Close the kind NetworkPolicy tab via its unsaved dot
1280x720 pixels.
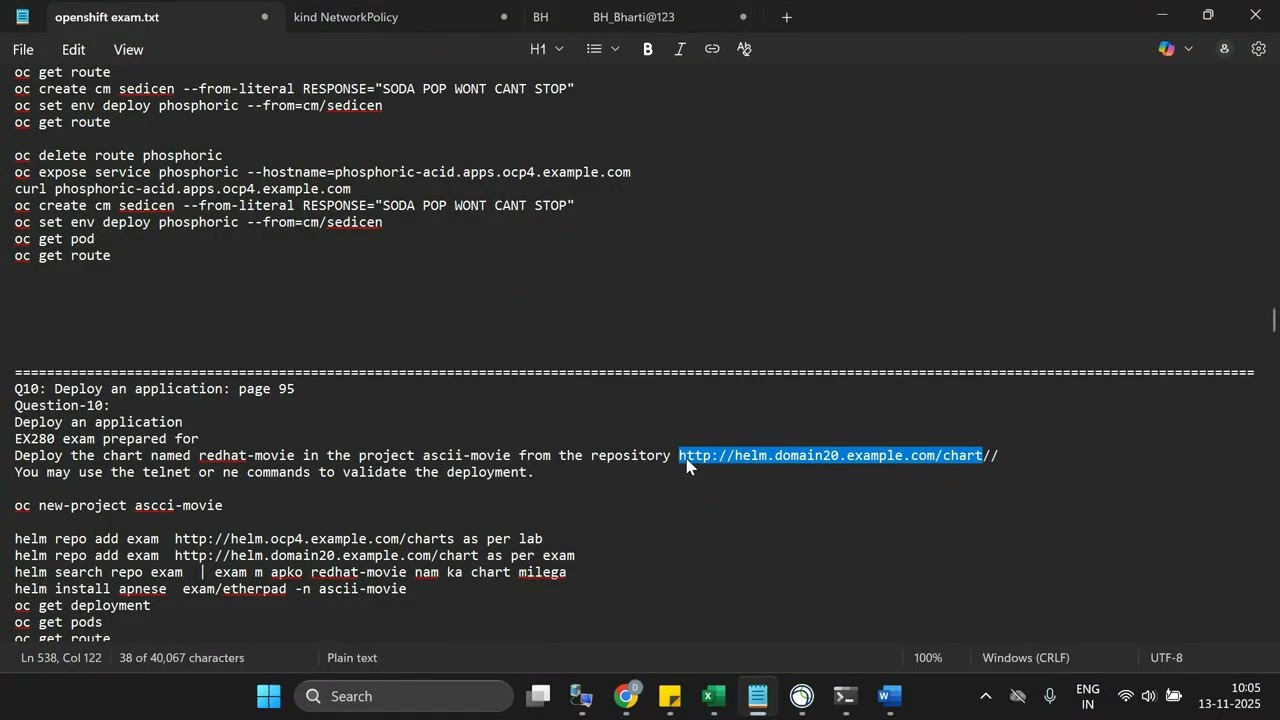(x=503, y=17)
